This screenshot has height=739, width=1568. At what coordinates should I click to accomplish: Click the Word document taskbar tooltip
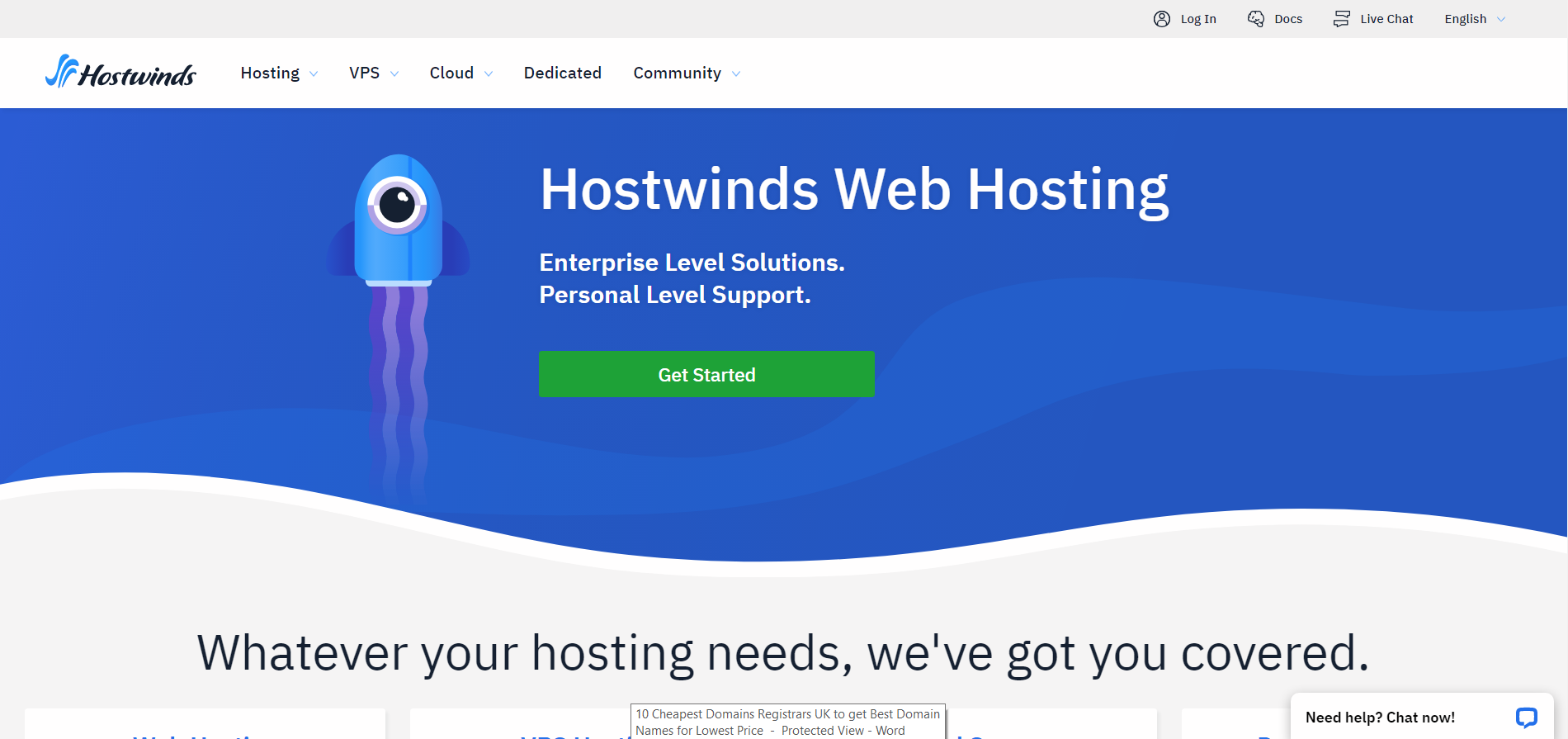(788, 722)
